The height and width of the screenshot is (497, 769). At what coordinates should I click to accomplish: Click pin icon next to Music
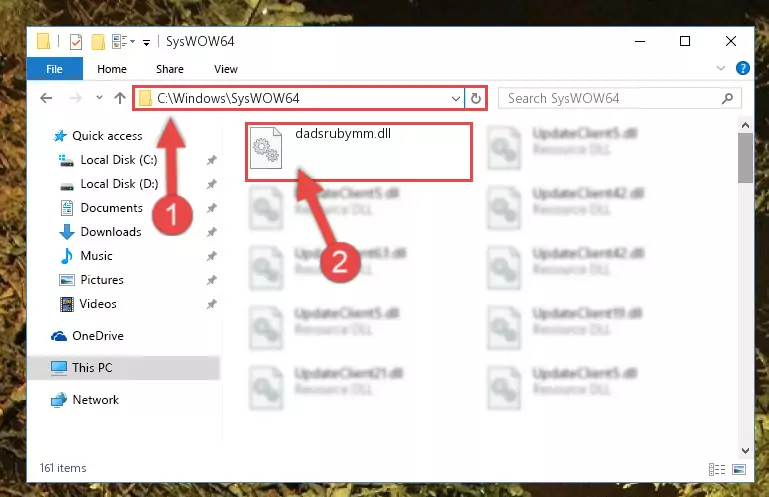tap(211, 256)
